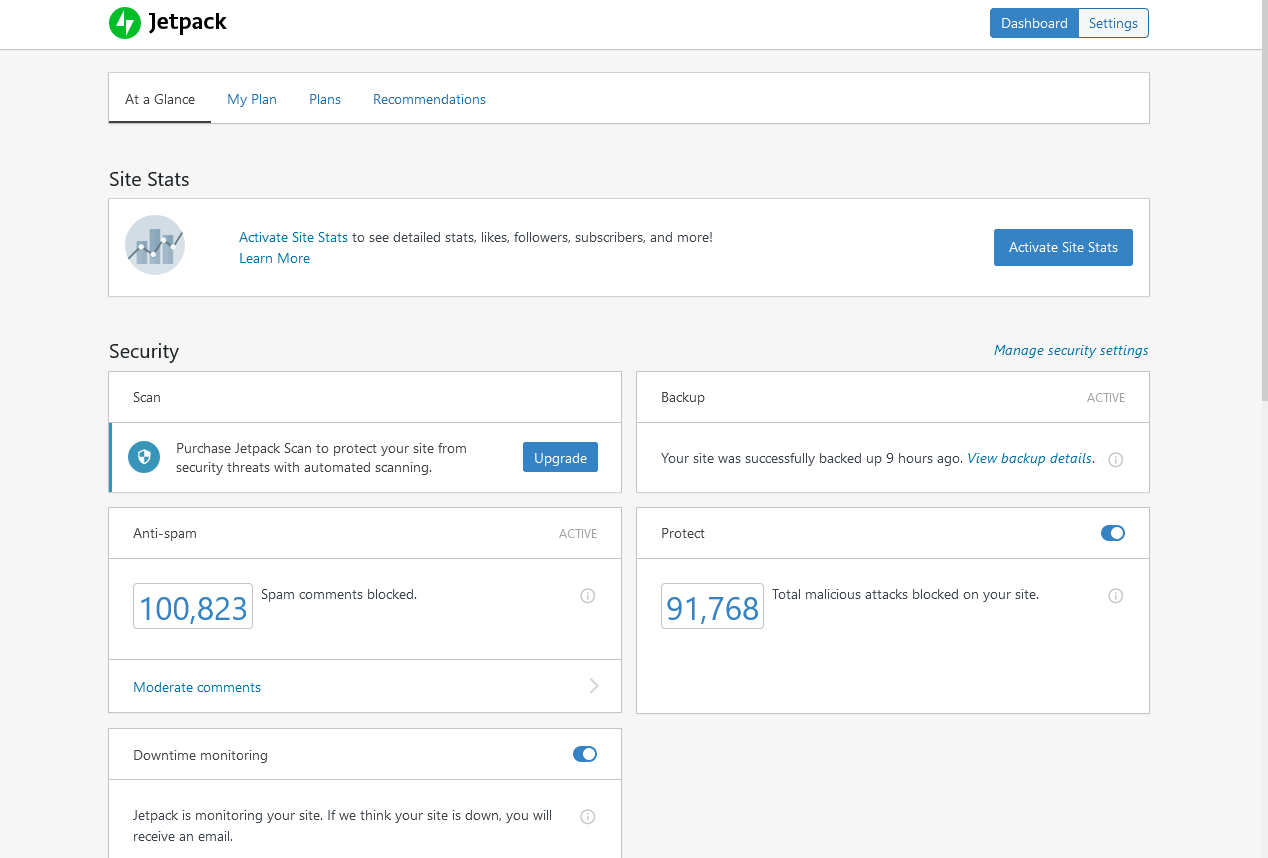The height and width of the screenshot is (858, 1268).
Task: Click the Upgrade button for Jetpack Scan
Action: pyautogui.click(x=560, y=456)
